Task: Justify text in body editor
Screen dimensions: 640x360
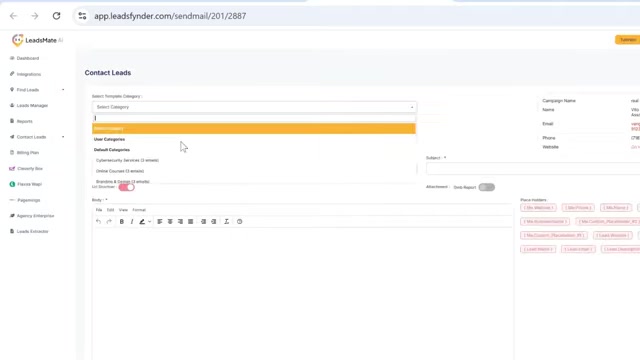Action: click(191, 222)
